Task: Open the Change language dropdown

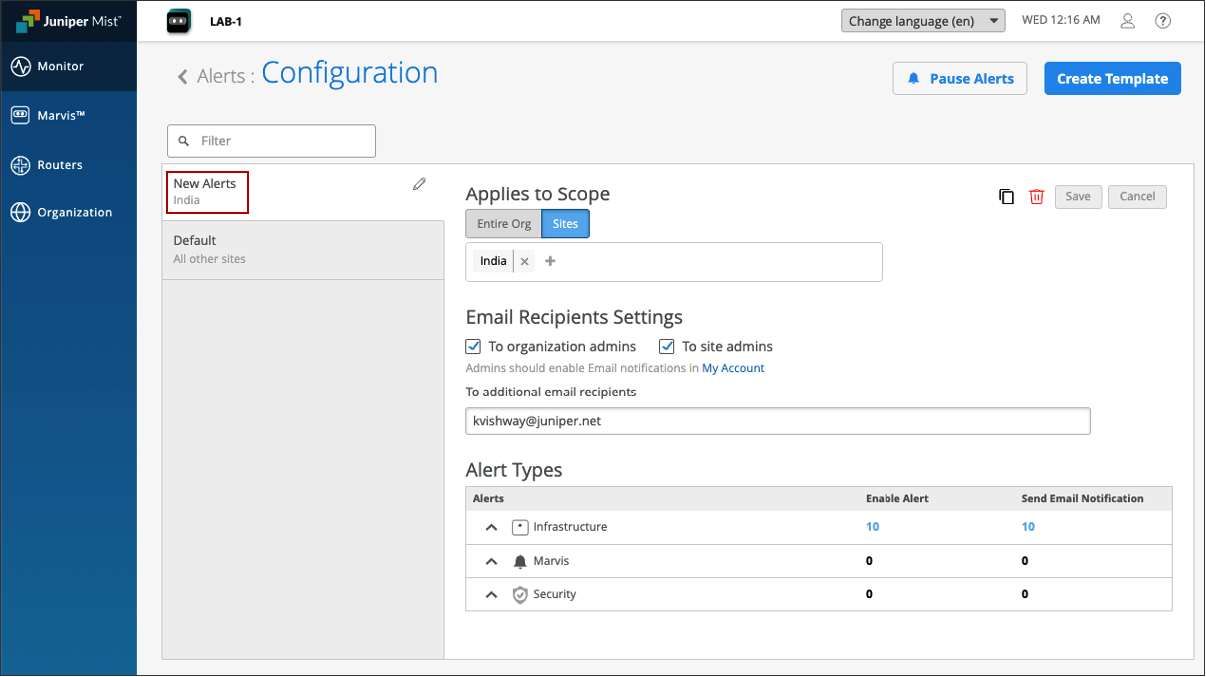Action: tap(922, 21)
